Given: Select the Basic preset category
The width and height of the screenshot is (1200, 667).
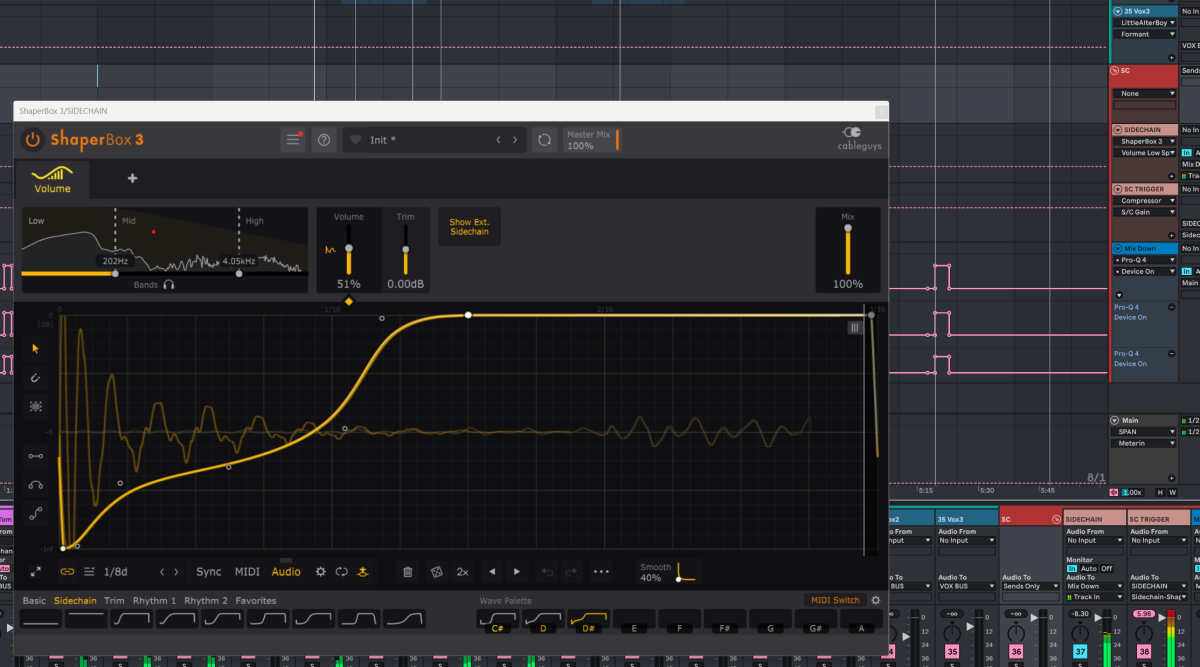Looking at the screenshot, I should [34, 601].
